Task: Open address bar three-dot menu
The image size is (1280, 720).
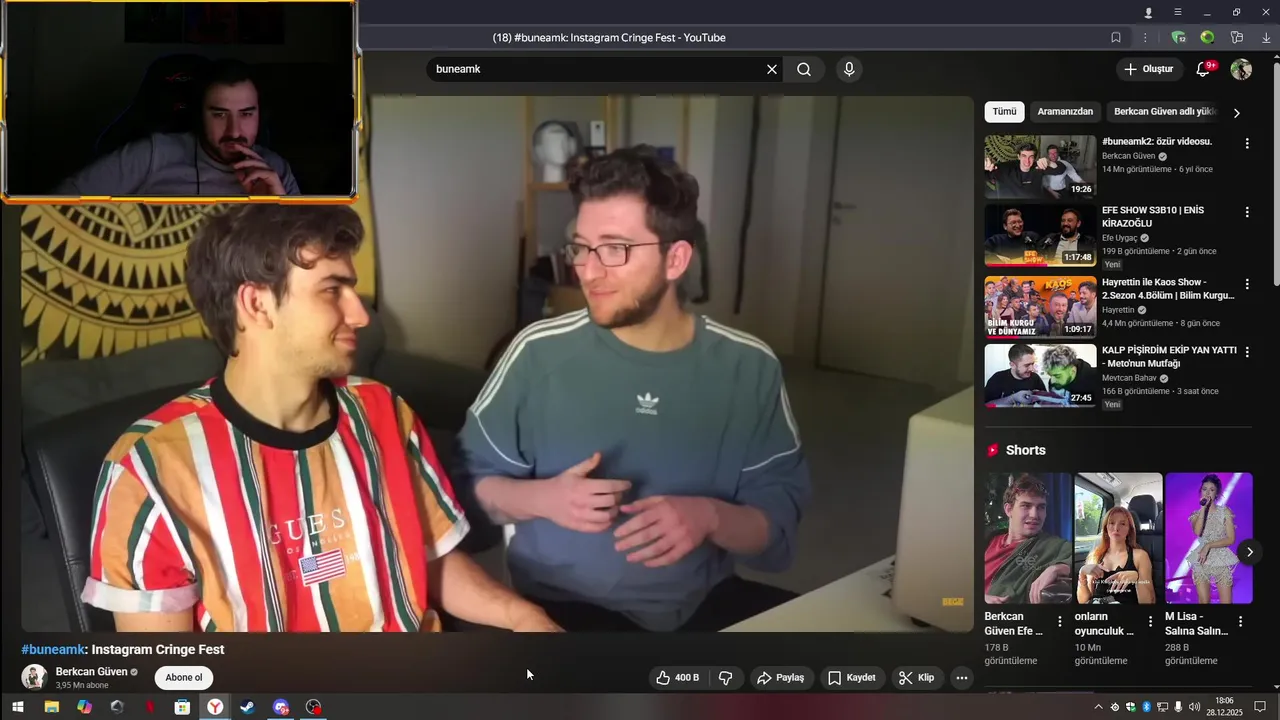Action: [1145, 38]
